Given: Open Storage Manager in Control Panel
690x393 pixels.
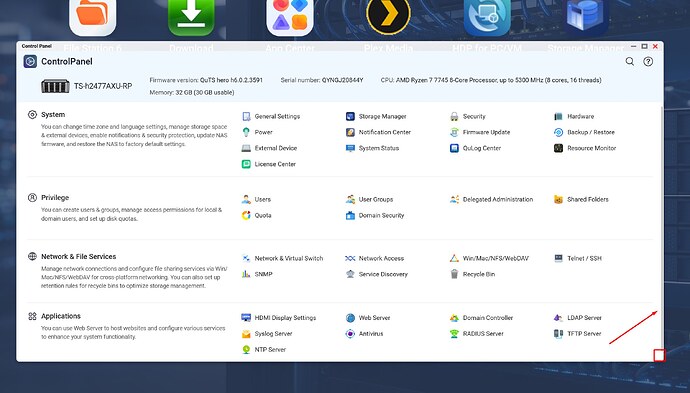Looking at the screenshot, I should [x=376, y=117].
